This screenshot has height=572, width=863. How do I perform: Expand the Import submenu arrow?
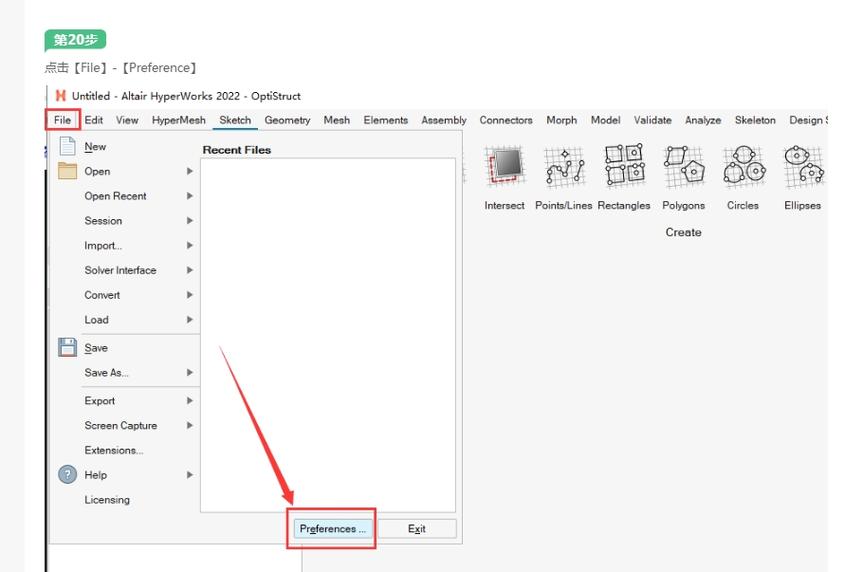click(x=189, y=246)
